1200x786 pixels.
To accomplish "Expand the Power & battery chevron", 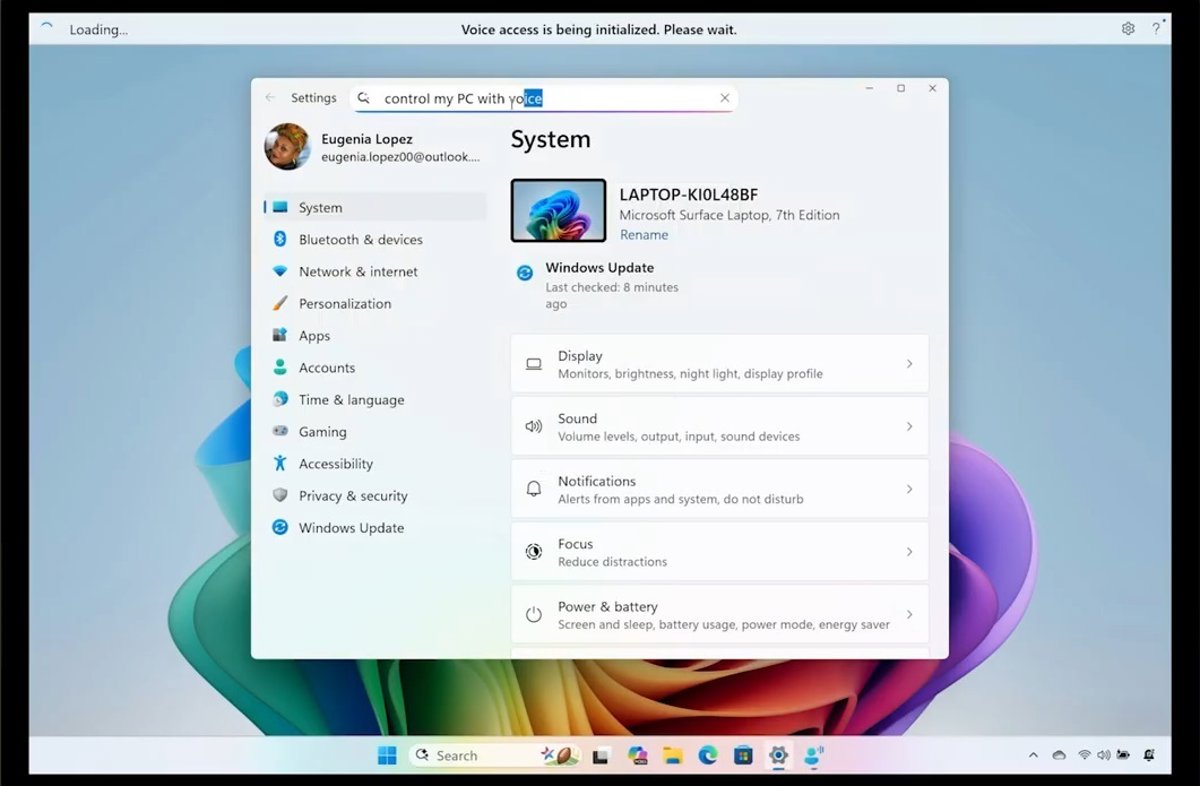I will point(909,615).
